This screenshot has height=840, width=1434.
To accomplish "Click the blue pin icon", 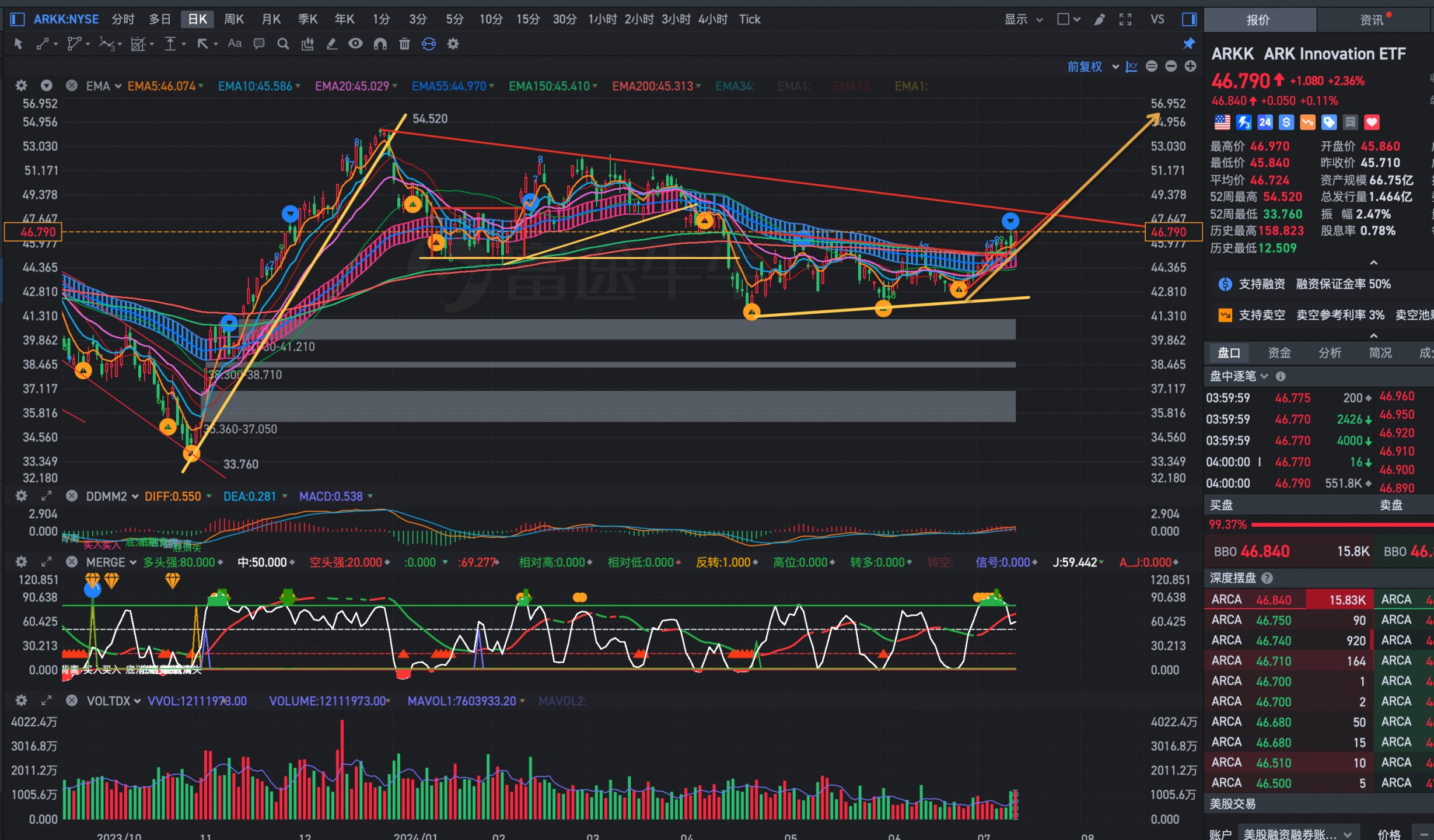I will [x=1188, y=44].
